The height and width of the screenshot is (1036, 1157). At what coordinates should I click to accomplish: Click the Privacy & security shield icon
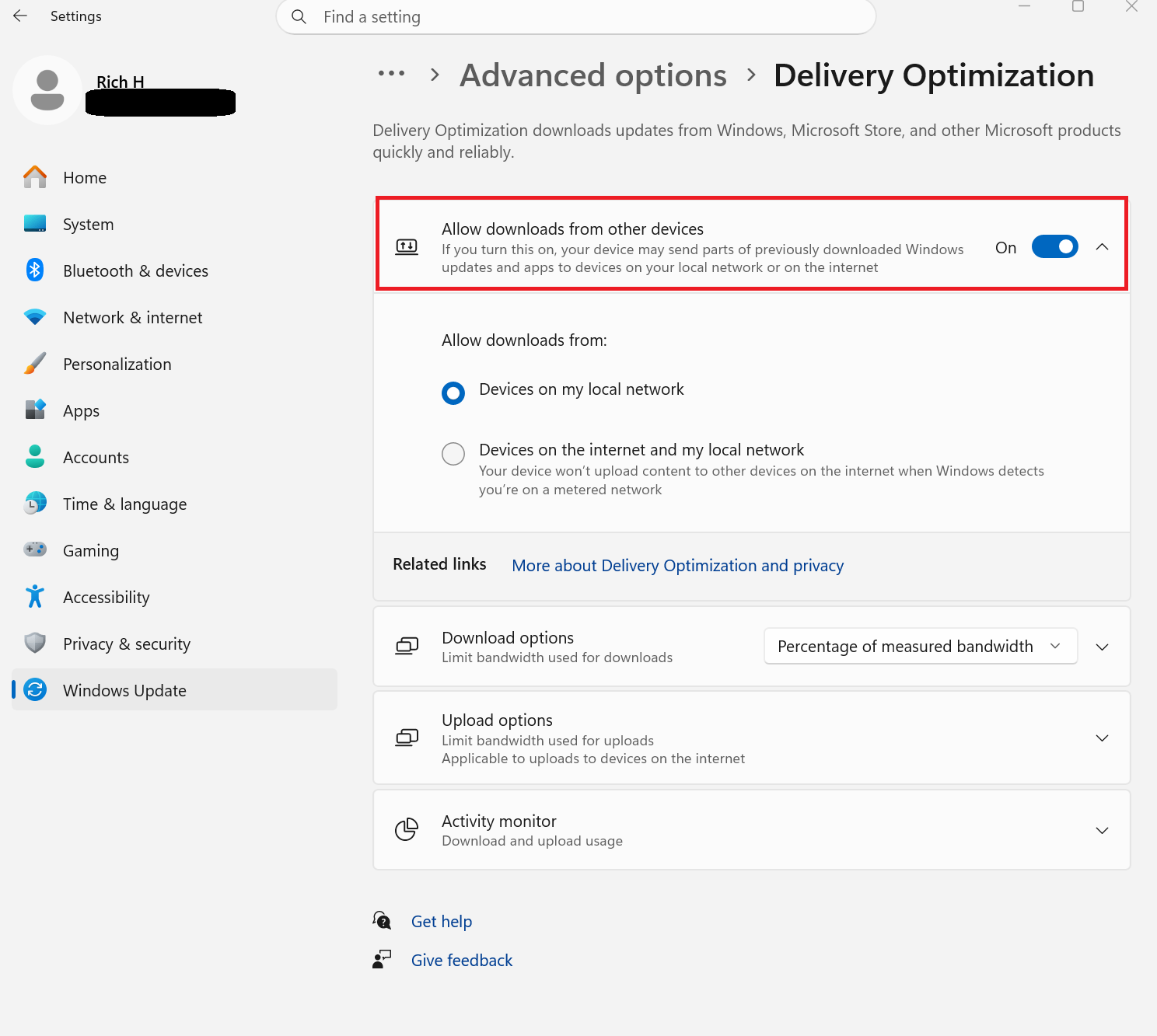pos(35,643)
